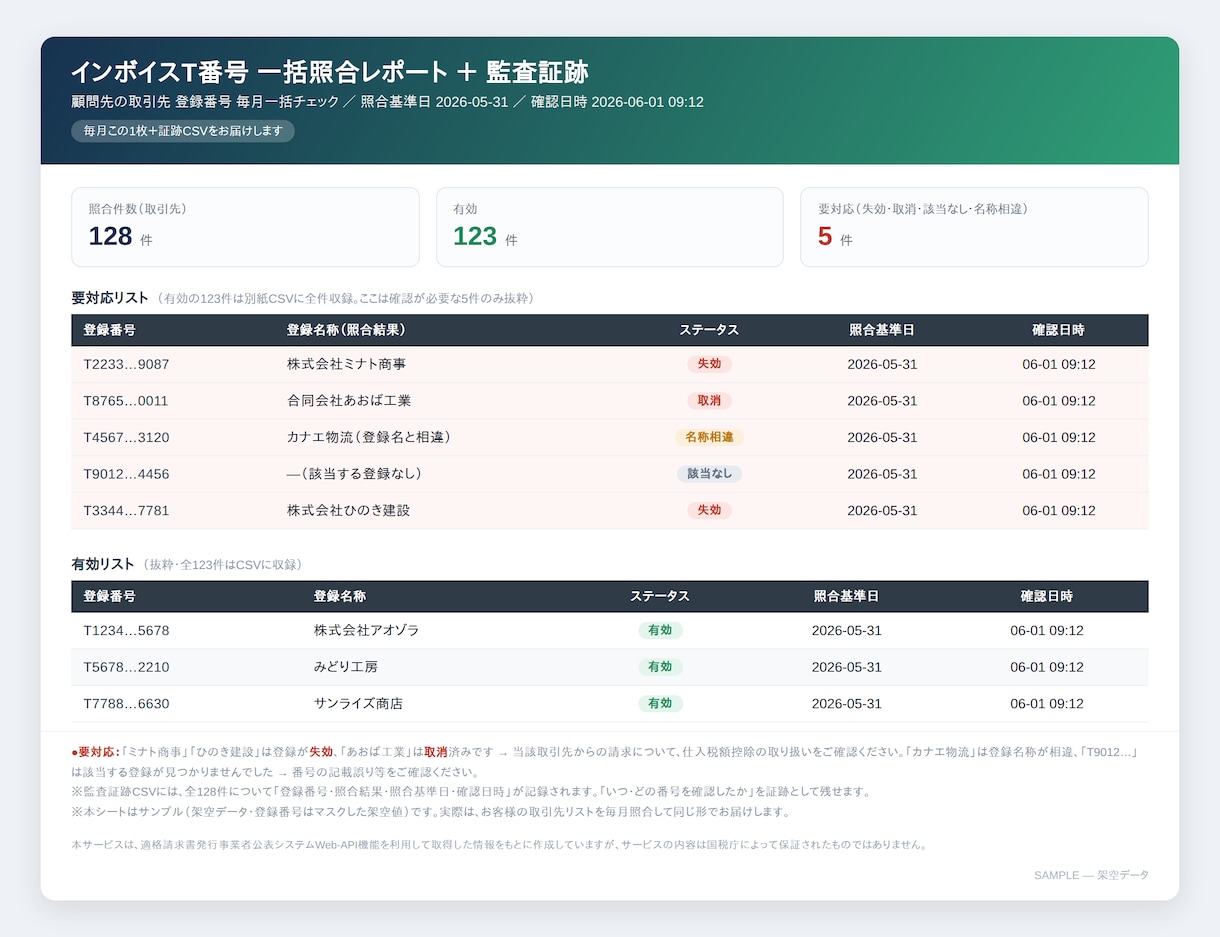The image size is (1220, 937).
Task: Click the ※本シートはサンプル footnote line
Action: tap(431, 812)
